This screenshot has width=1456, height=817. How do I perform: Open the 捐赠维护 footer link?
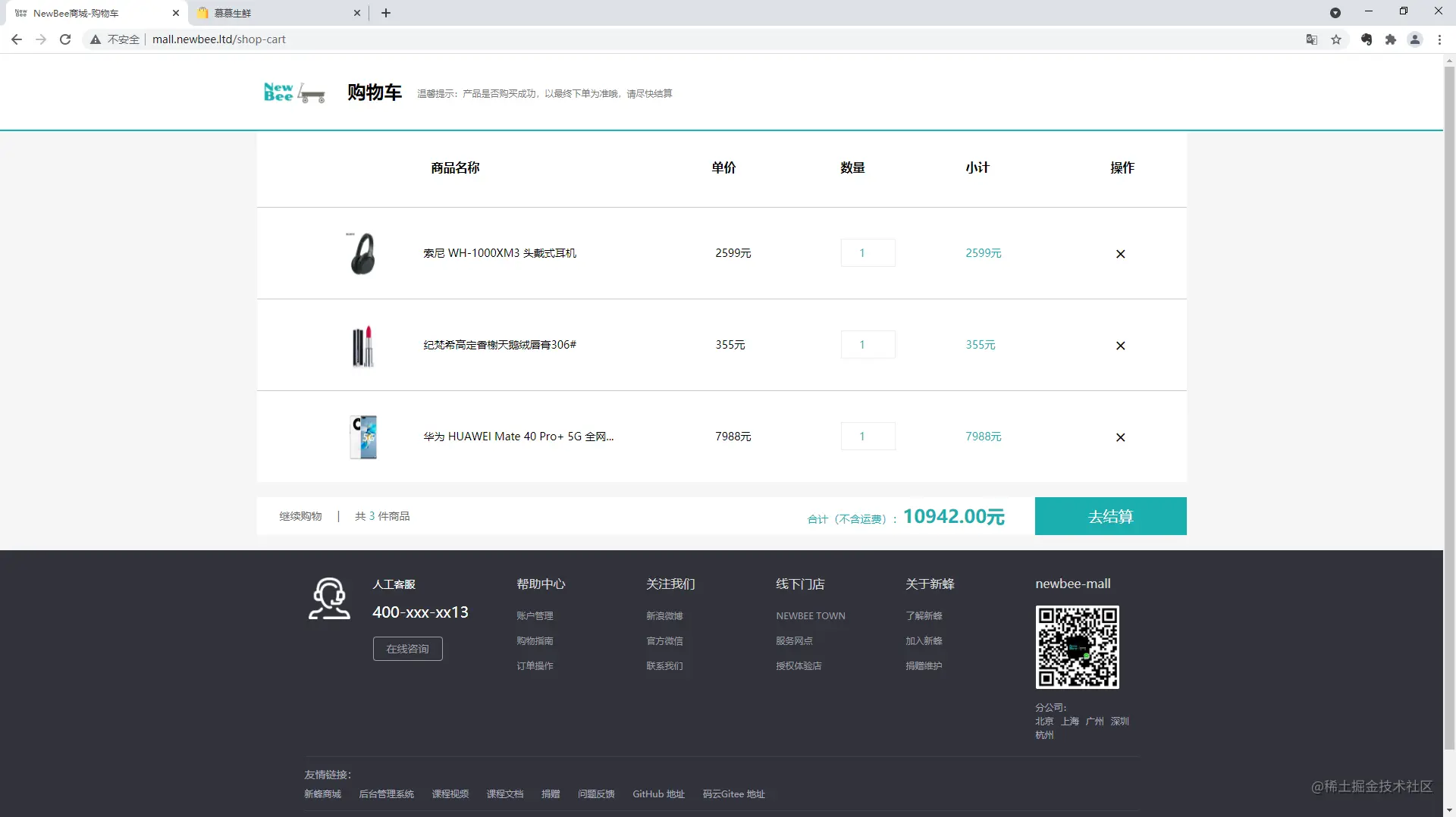[x=924, y=666]
